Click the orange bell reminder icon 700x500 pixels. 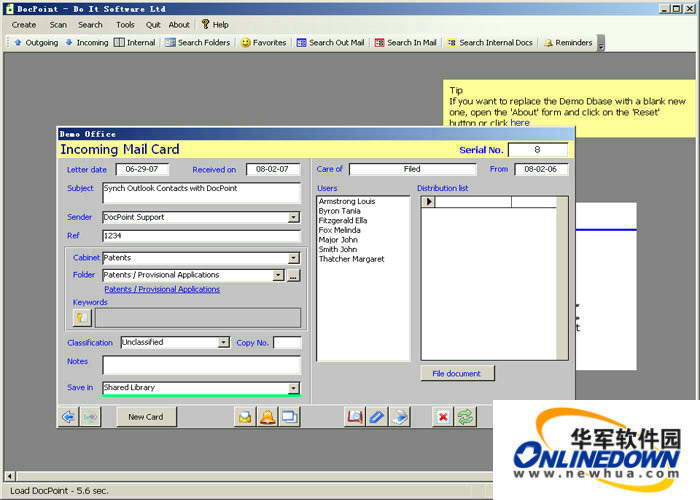coord(267,417)
